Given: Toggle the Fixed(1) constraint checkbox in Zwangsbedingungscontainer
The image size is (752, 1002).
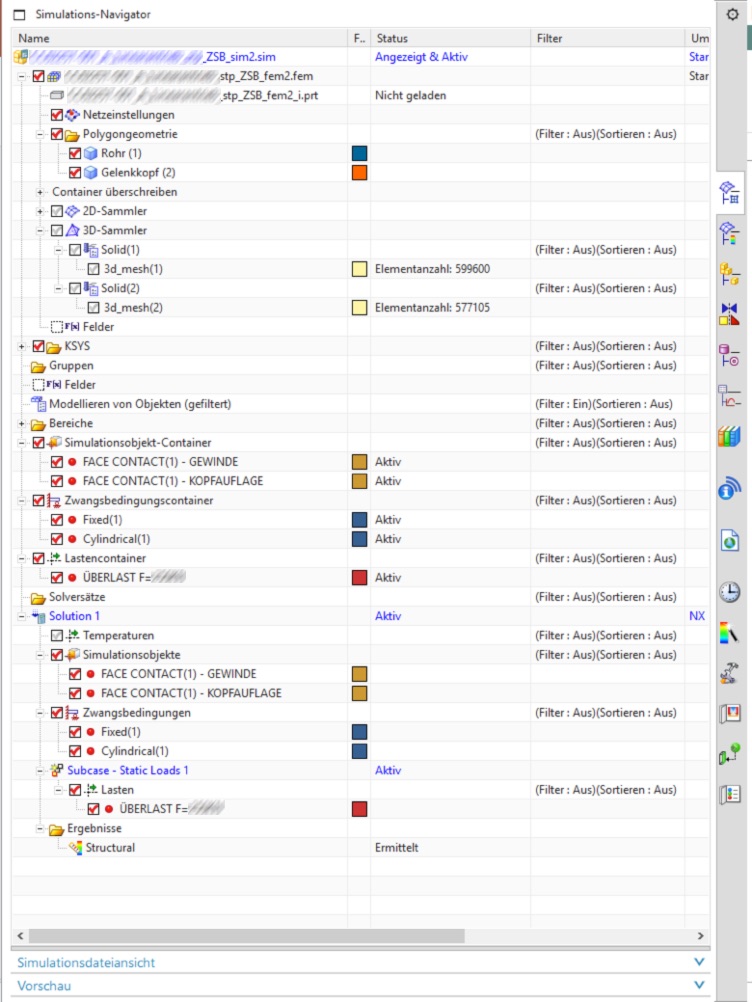Looking at the screenshot, I should [x=57, y=520].
